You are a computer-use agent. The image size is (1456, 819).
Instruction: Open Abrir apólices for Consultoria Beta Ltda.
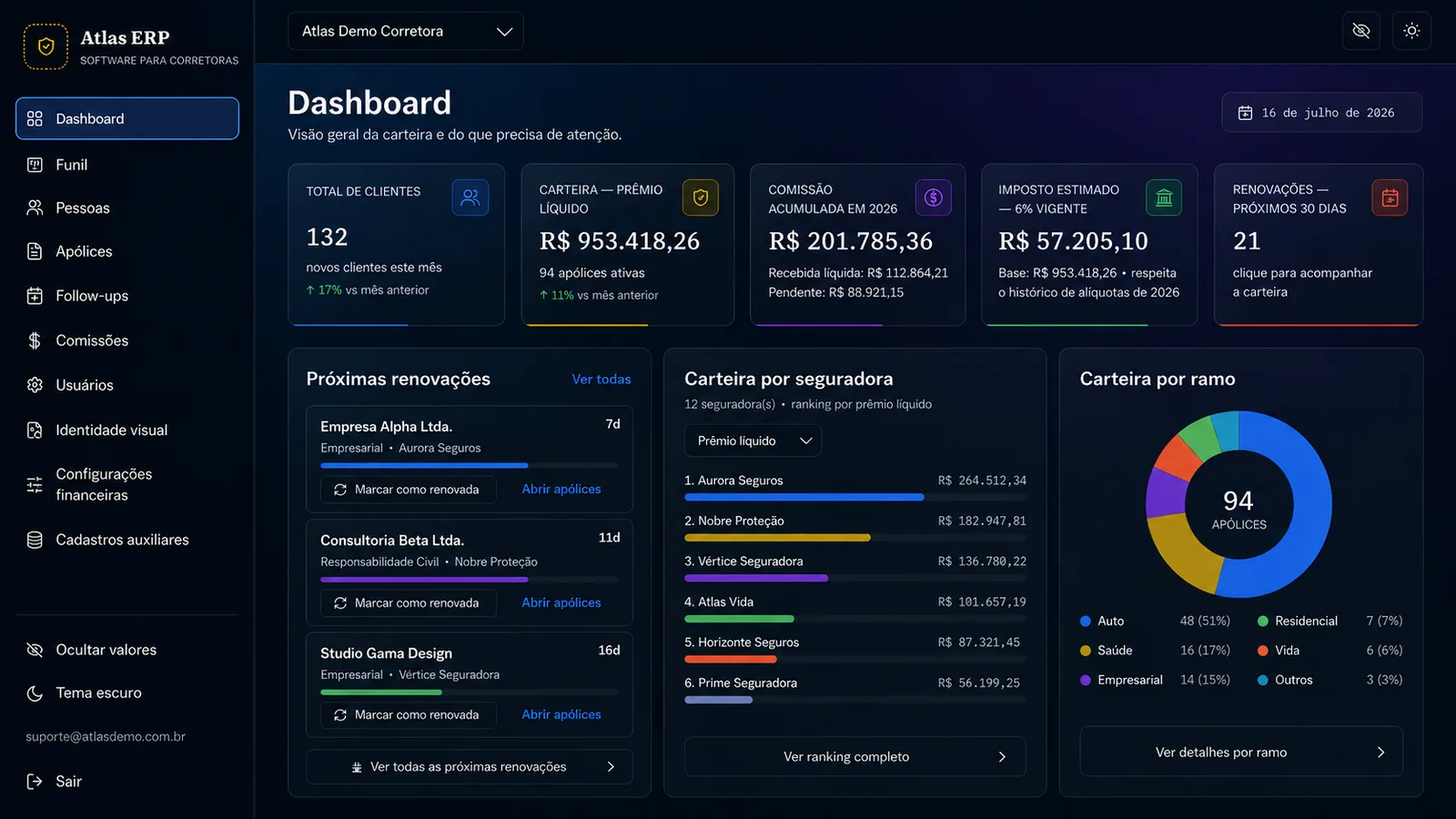coord(561,602)
